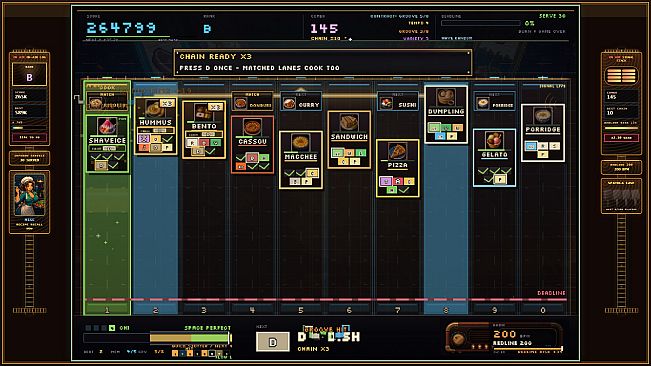Screen dimensions: 651x366
Task: Click the deadline progress bar at top
Action: tap(481, 23)
